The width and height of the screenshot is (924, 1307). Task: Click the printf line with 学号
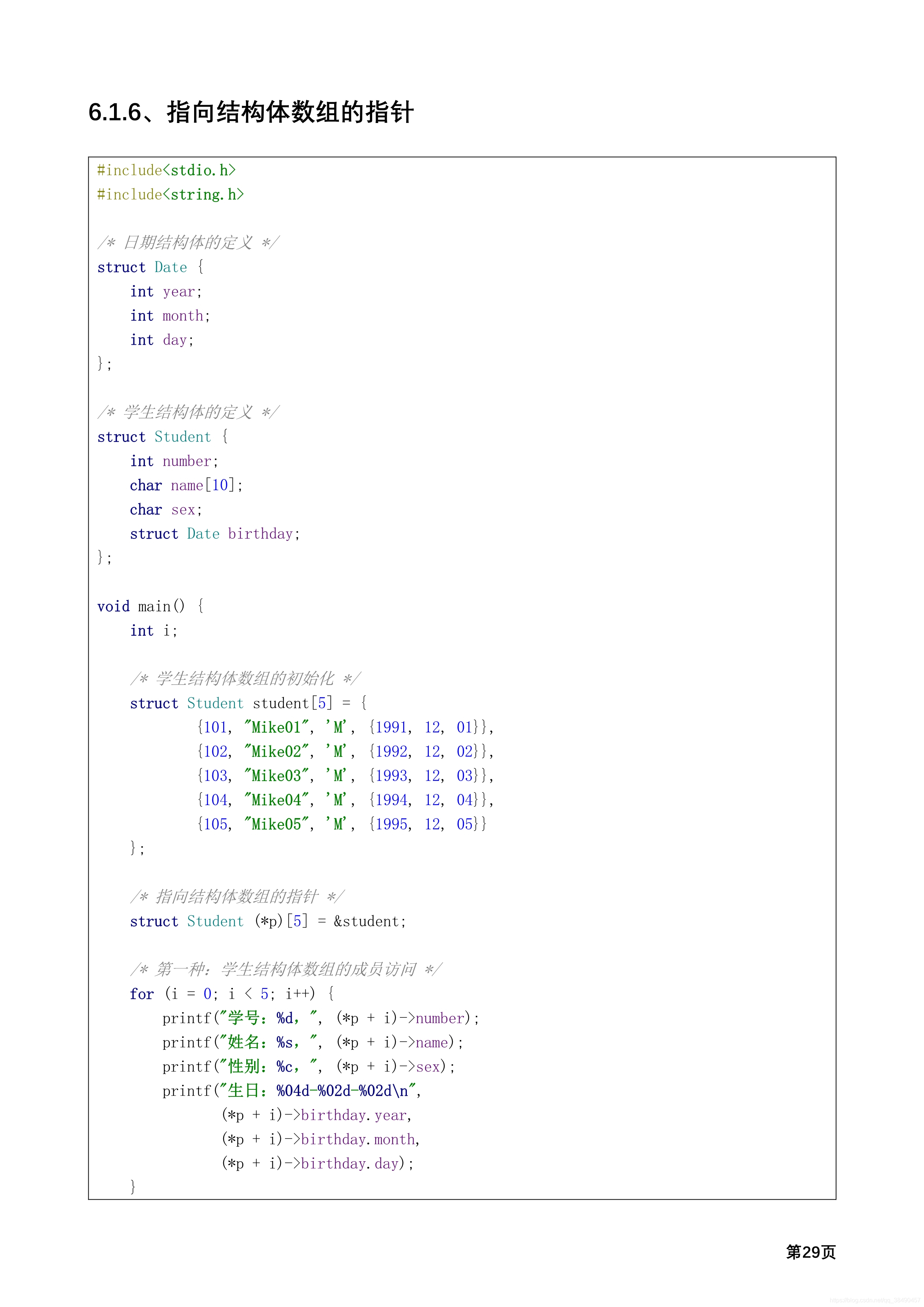(321, 1019)
